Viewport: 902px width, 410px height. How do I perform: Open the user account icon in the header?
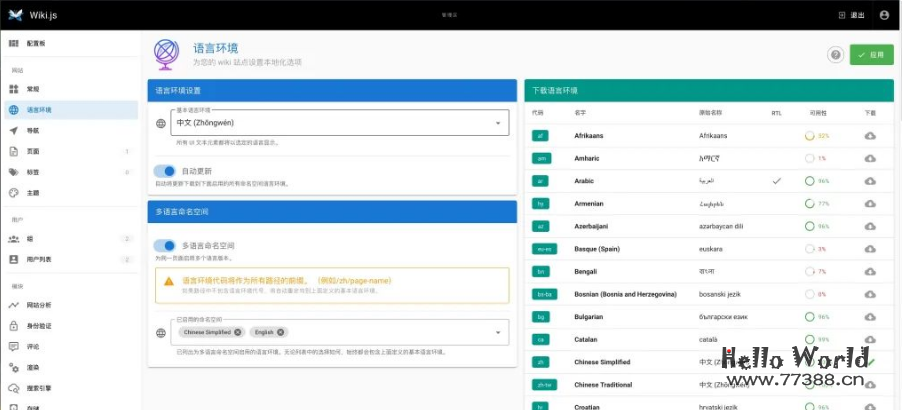click(x=884, y=15)
